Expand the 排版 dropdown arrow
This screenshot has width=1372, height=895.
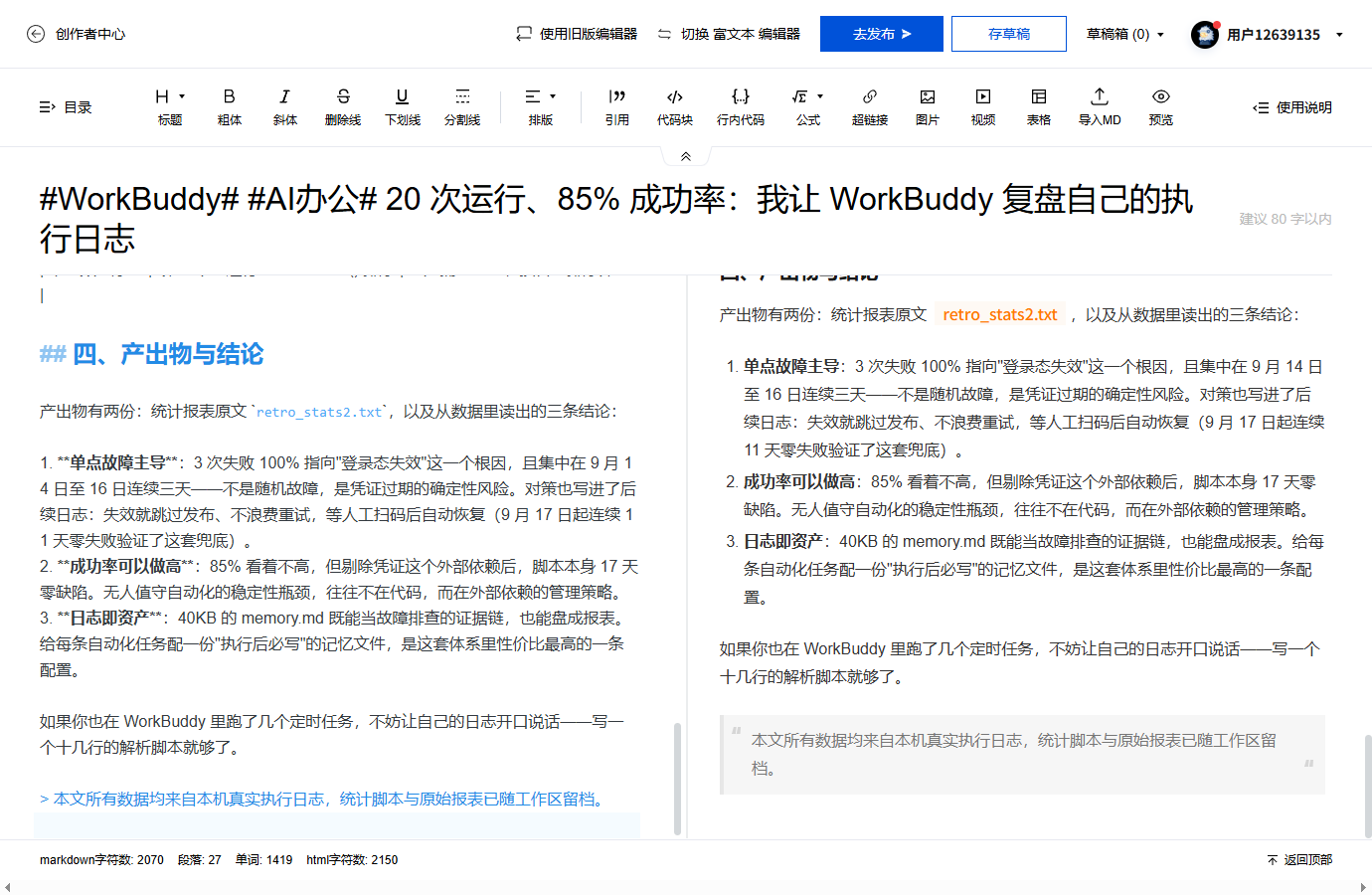(553, 96)
